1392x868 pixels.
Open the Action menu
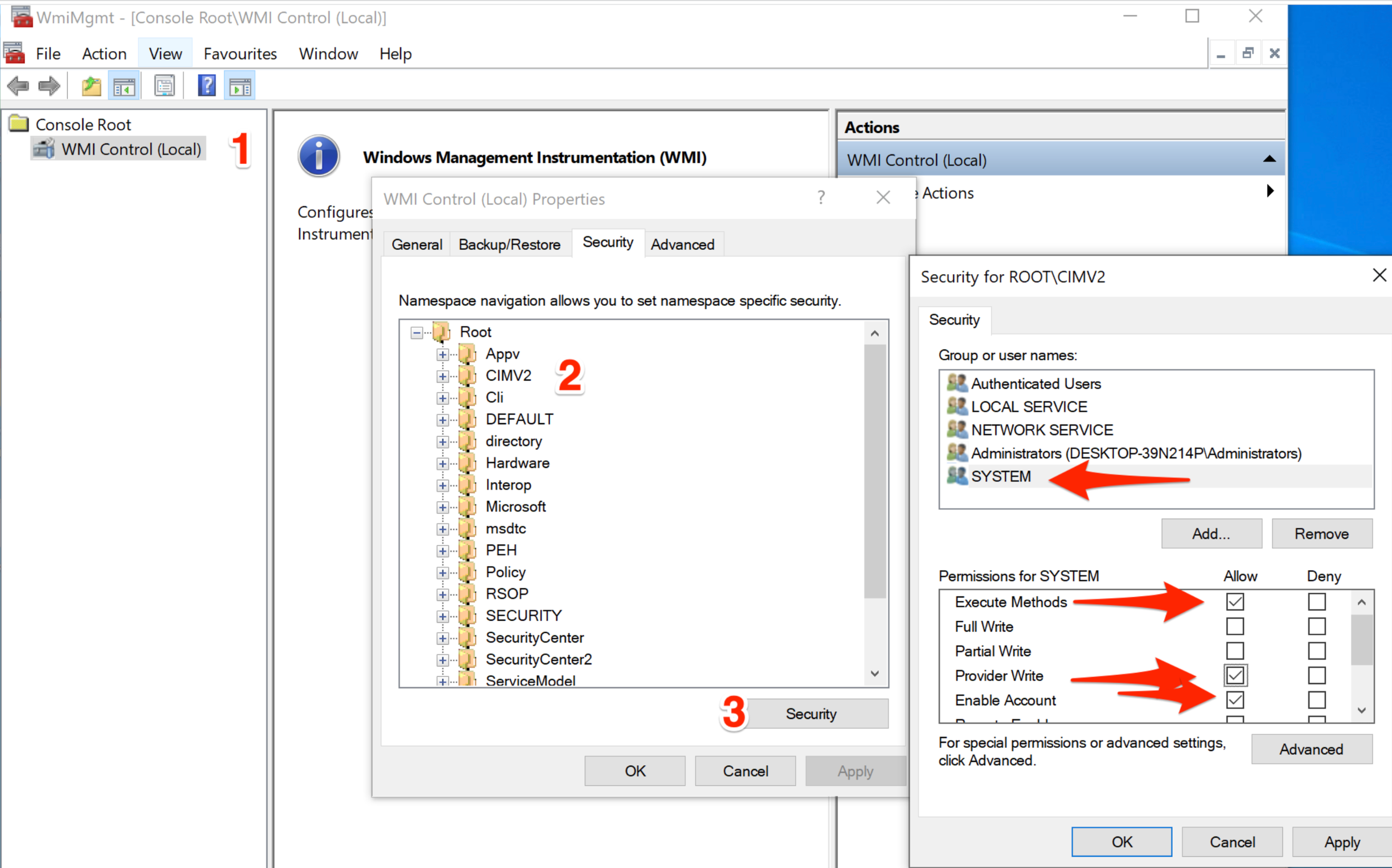104,54
